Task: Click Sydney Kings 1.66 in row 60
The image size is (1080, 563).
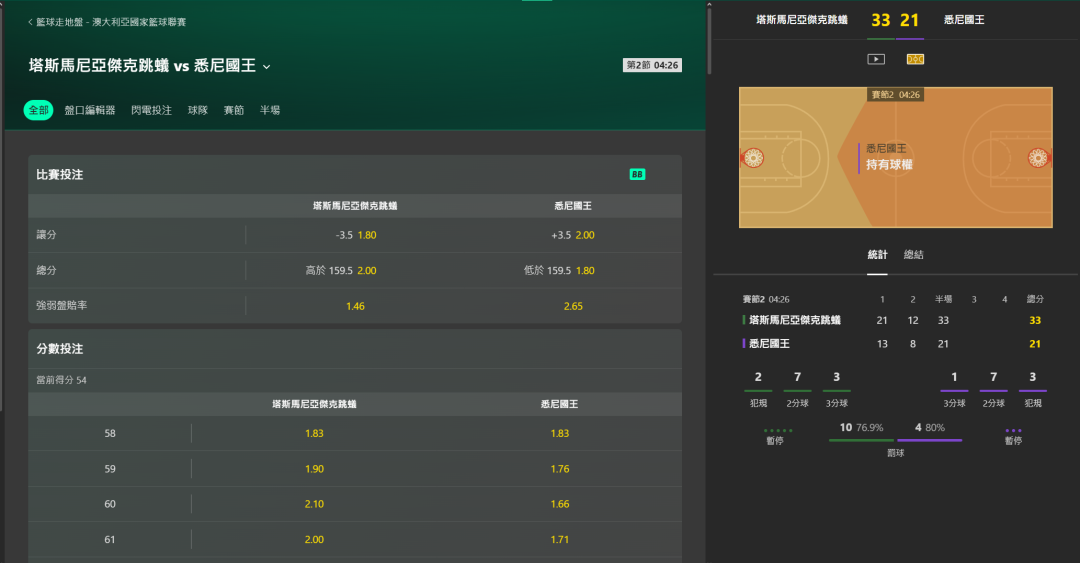Action: point(559,504)
